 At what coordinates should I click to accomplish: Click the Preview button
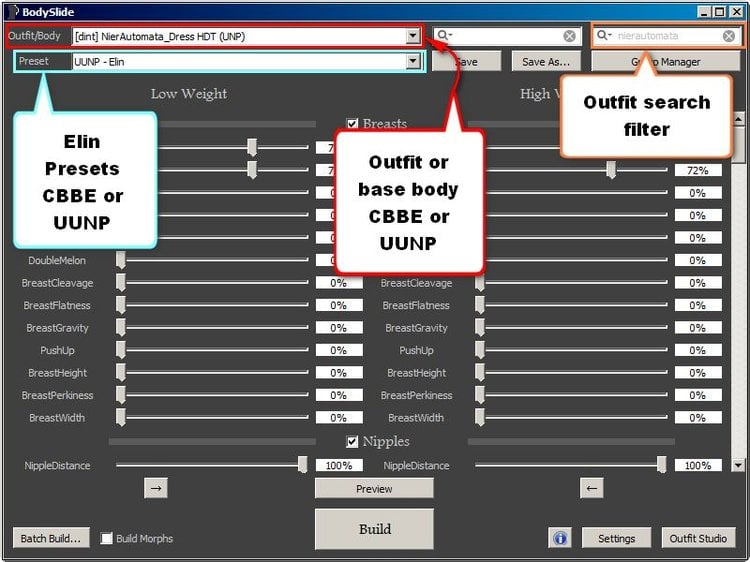[374, 489]
